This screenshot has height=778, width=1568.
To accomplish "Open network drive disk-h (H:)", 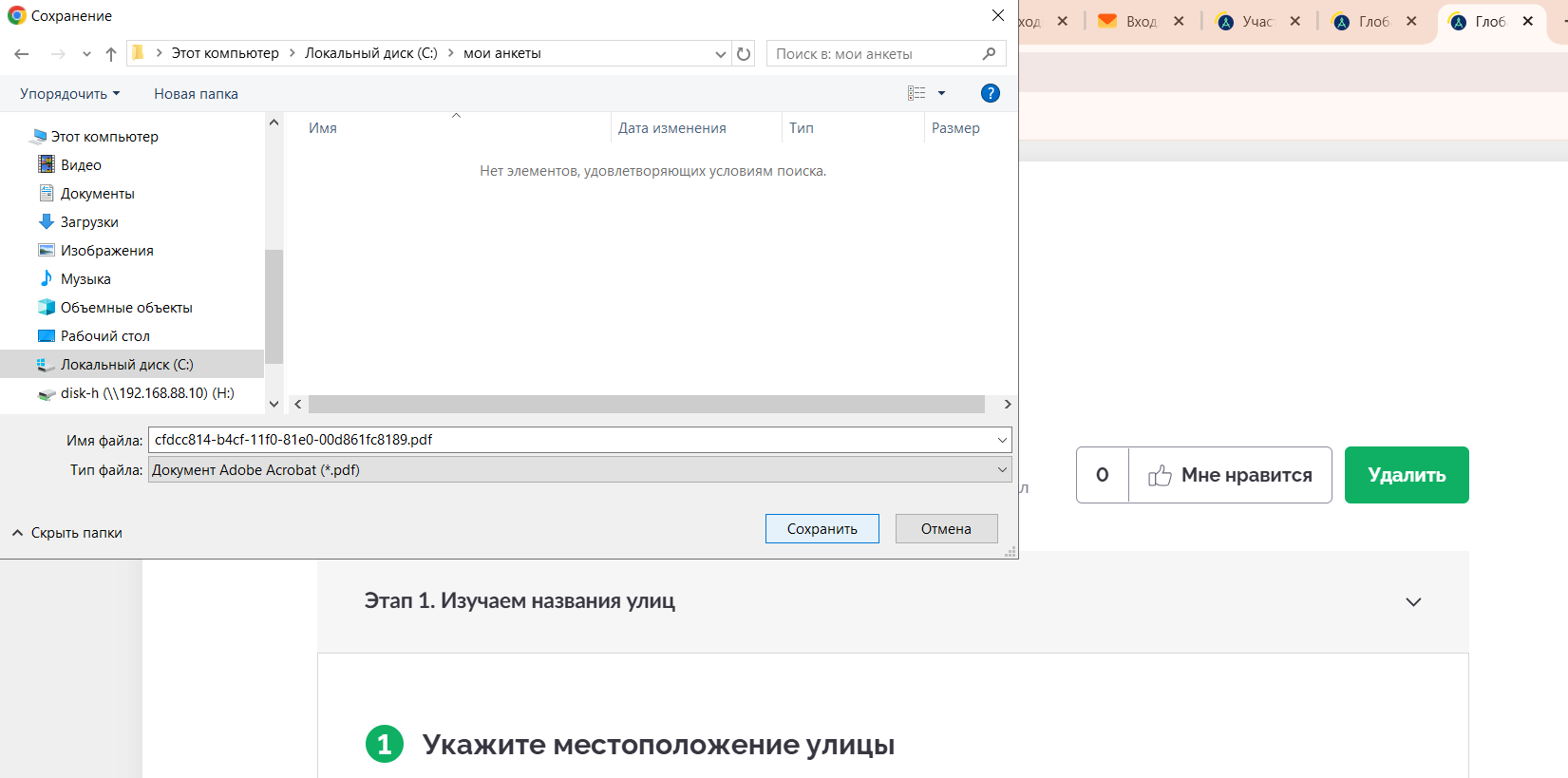I will click(x=147, y=393).
